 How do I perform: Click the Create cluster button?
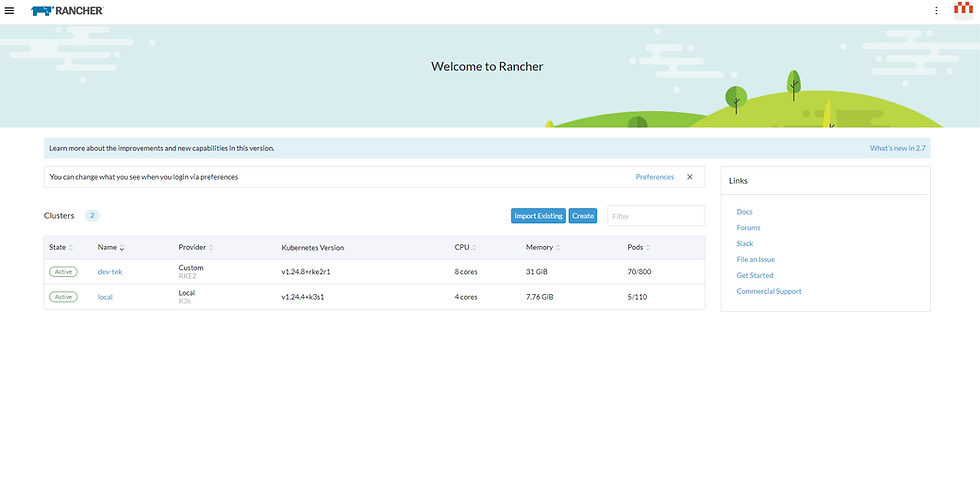point(582,216)
